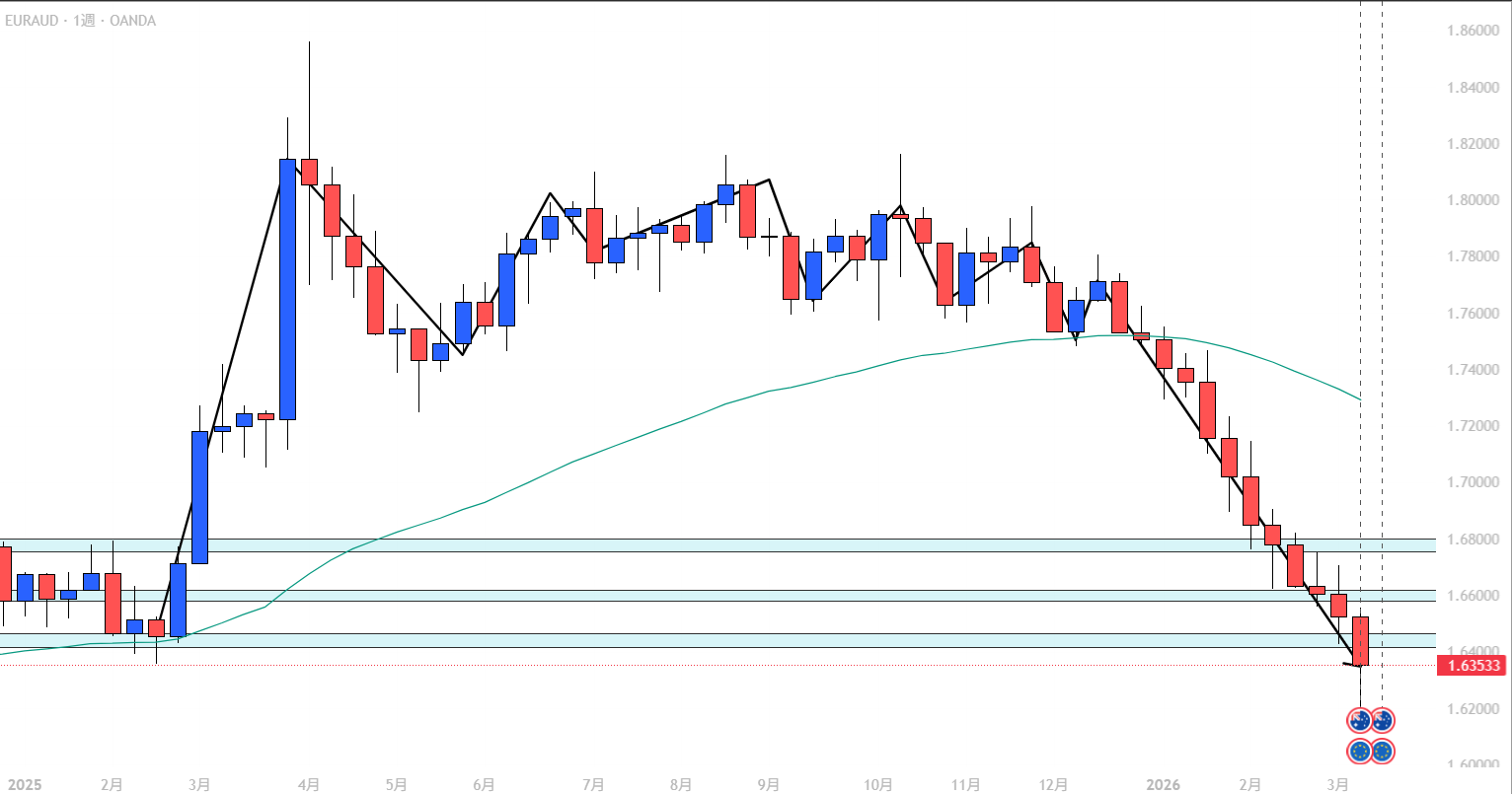Select the latest red candle at chart's right edge
1512x794 pixels.
(1361, 640)
